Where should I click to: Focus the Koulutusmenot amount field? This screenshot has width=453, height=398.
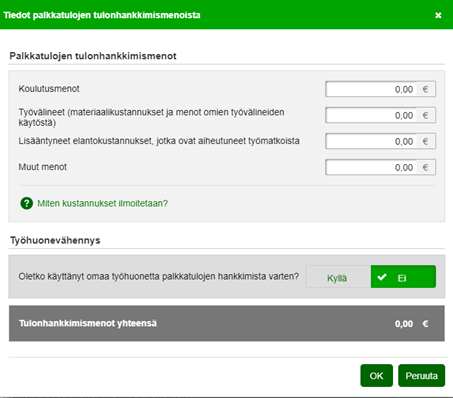coord(371,89)
